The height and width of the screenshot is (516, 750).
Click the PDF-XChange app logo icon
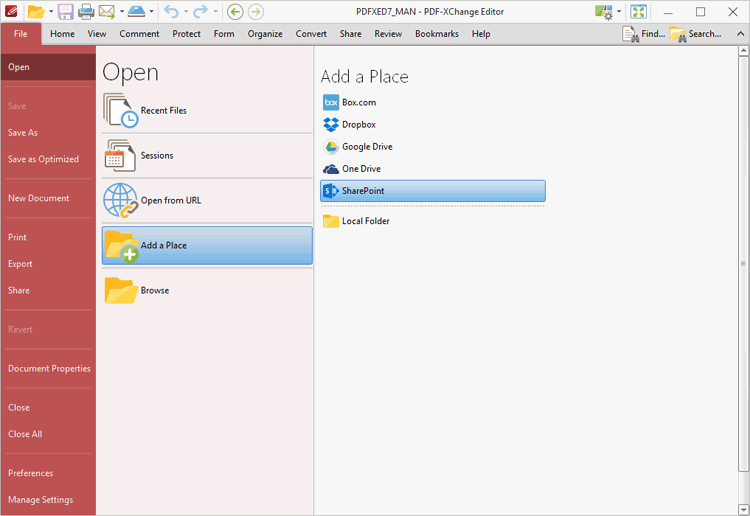click(x=11, y=11)
